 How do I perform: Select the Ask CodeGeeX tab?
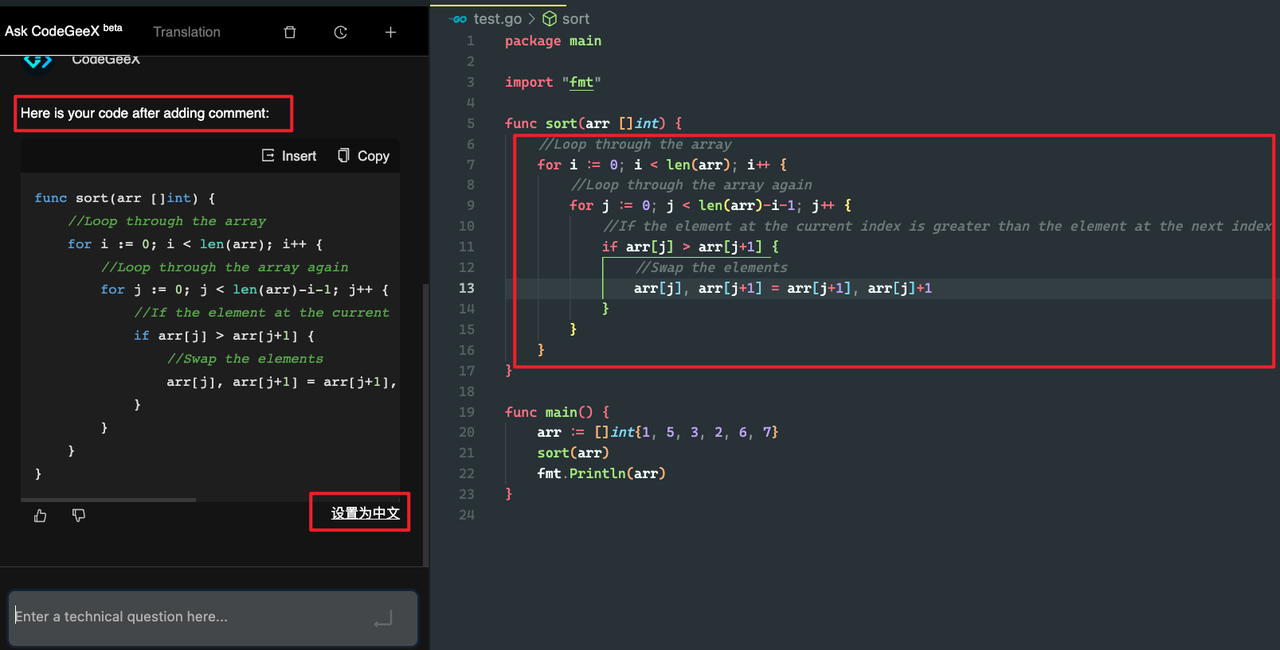pyautogui.click(x=62, y=31)
